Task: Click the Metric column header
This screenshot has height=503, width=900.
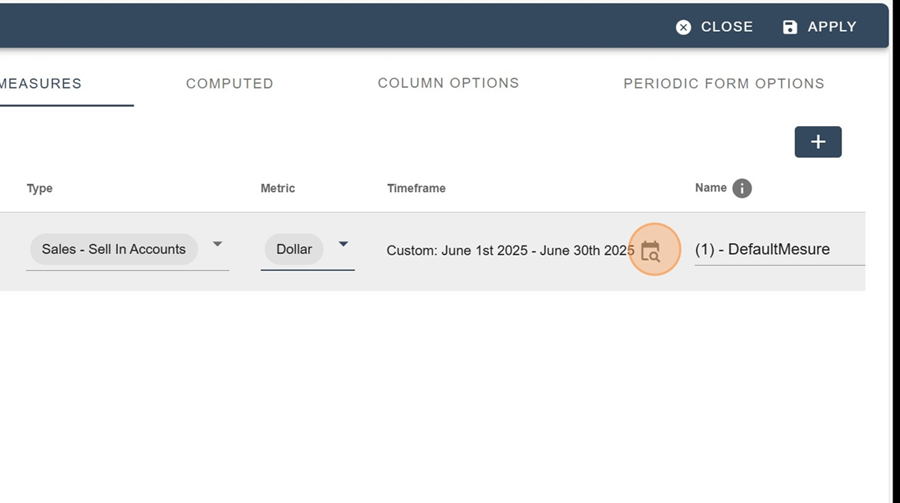Action: [x=278, y=188]
